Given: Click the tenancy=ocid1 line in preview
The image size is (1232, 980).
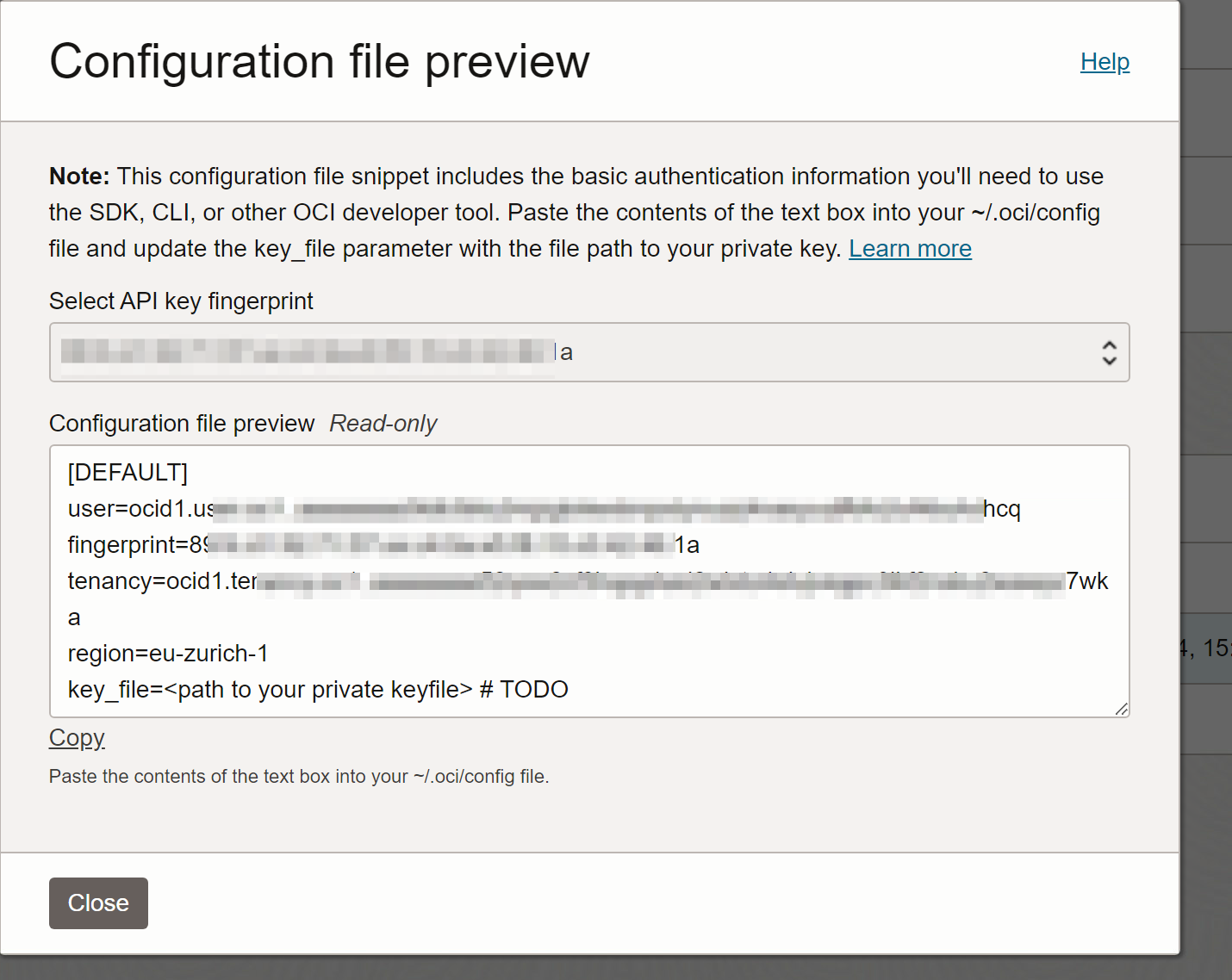Looking at the screenshot, I should (161, 581).
